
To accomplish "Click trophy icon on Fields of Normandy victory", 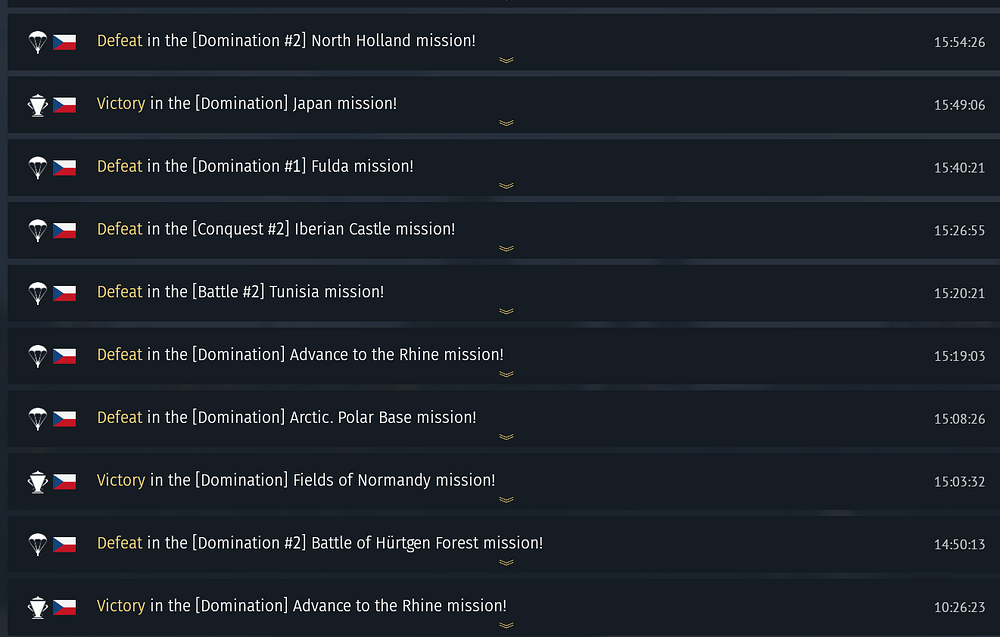I will (38, 481).
